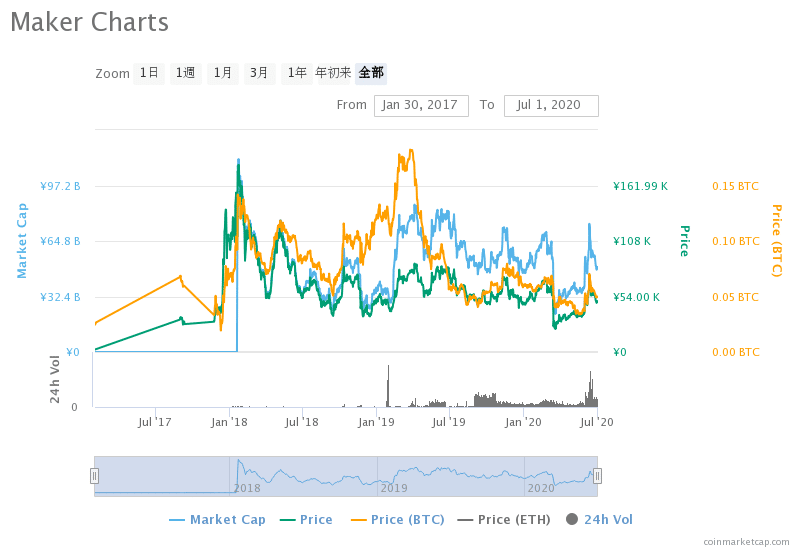Click the 24h Vol axis title
This screenshot has width=800, height=550.
(55, 380)
